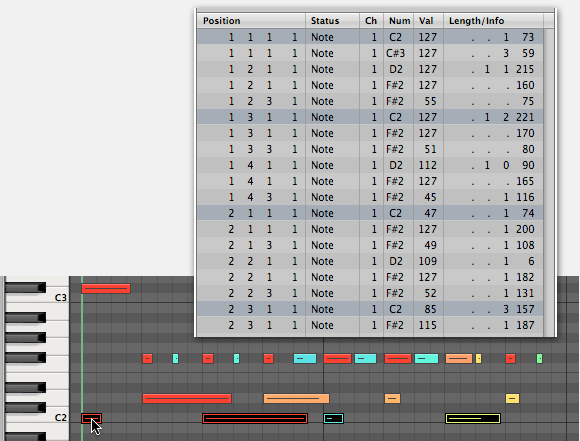The width and height of the screenshot is (580, 441).
Task: Select the cyan C2 note in piano roll
Action: pos(334,418)
